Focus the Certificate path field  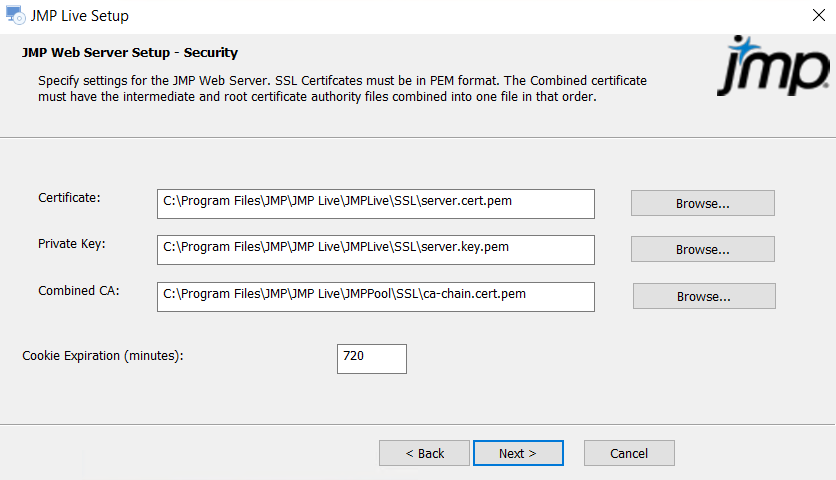coord(376,204)
